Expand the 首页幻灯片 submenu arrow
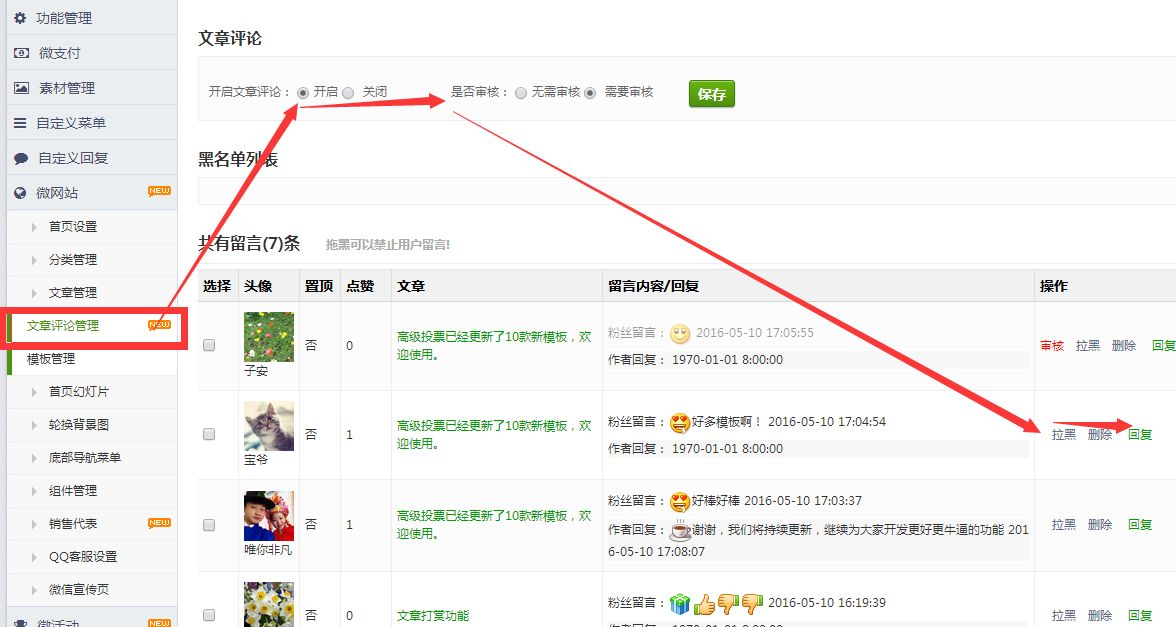This screenshot has height=627, width=1176. click(x=34, y=392)
